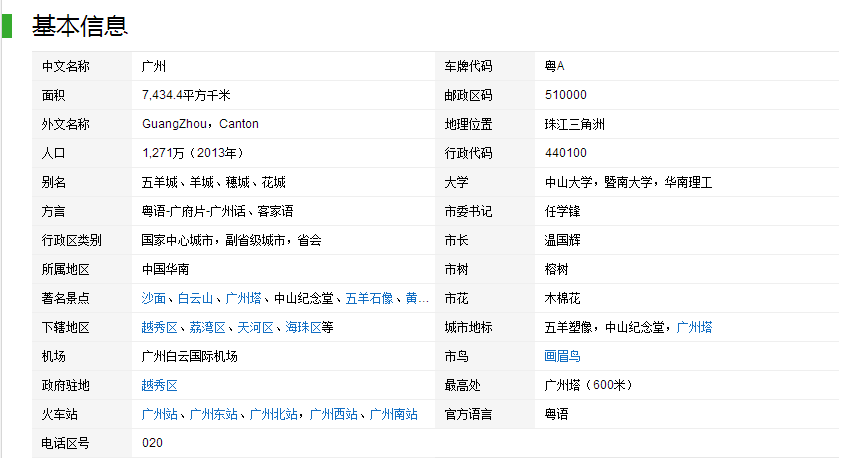
Task: Click the 市委书记 field label
Action: click(468, 211)
